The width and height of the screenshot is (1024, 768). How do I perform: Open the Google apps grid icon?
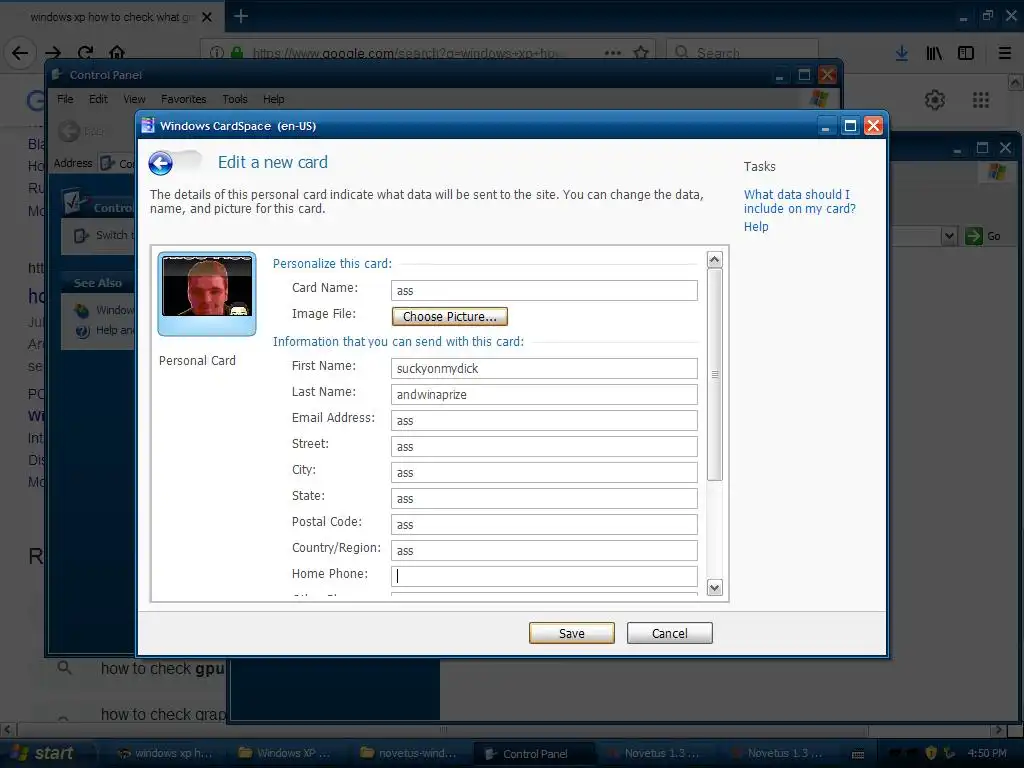coord(981,100)
